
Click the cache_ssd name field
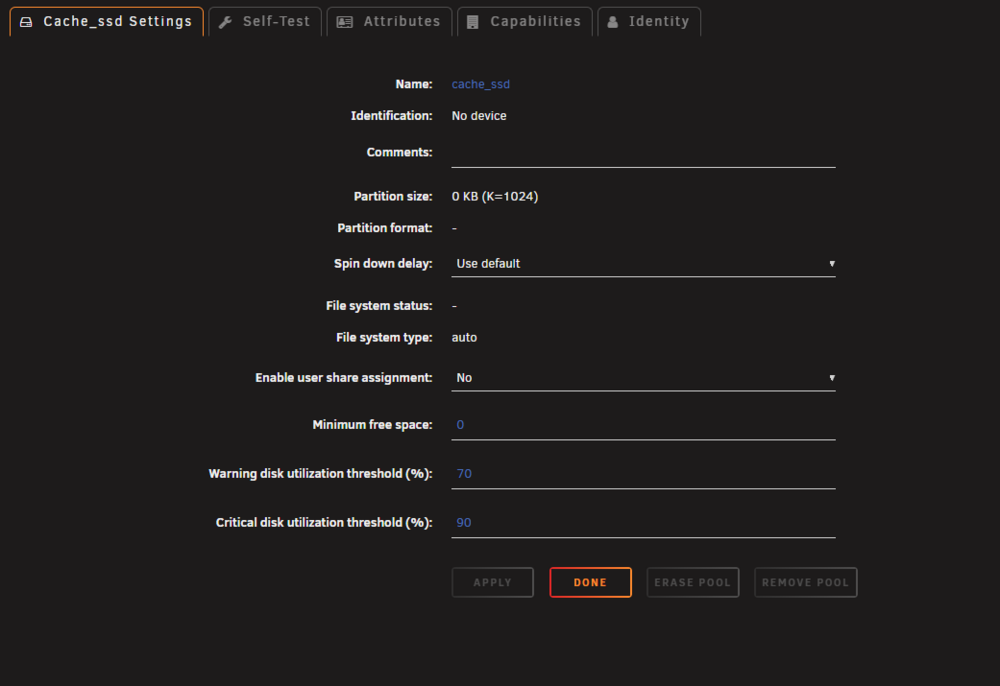[481, 84]
